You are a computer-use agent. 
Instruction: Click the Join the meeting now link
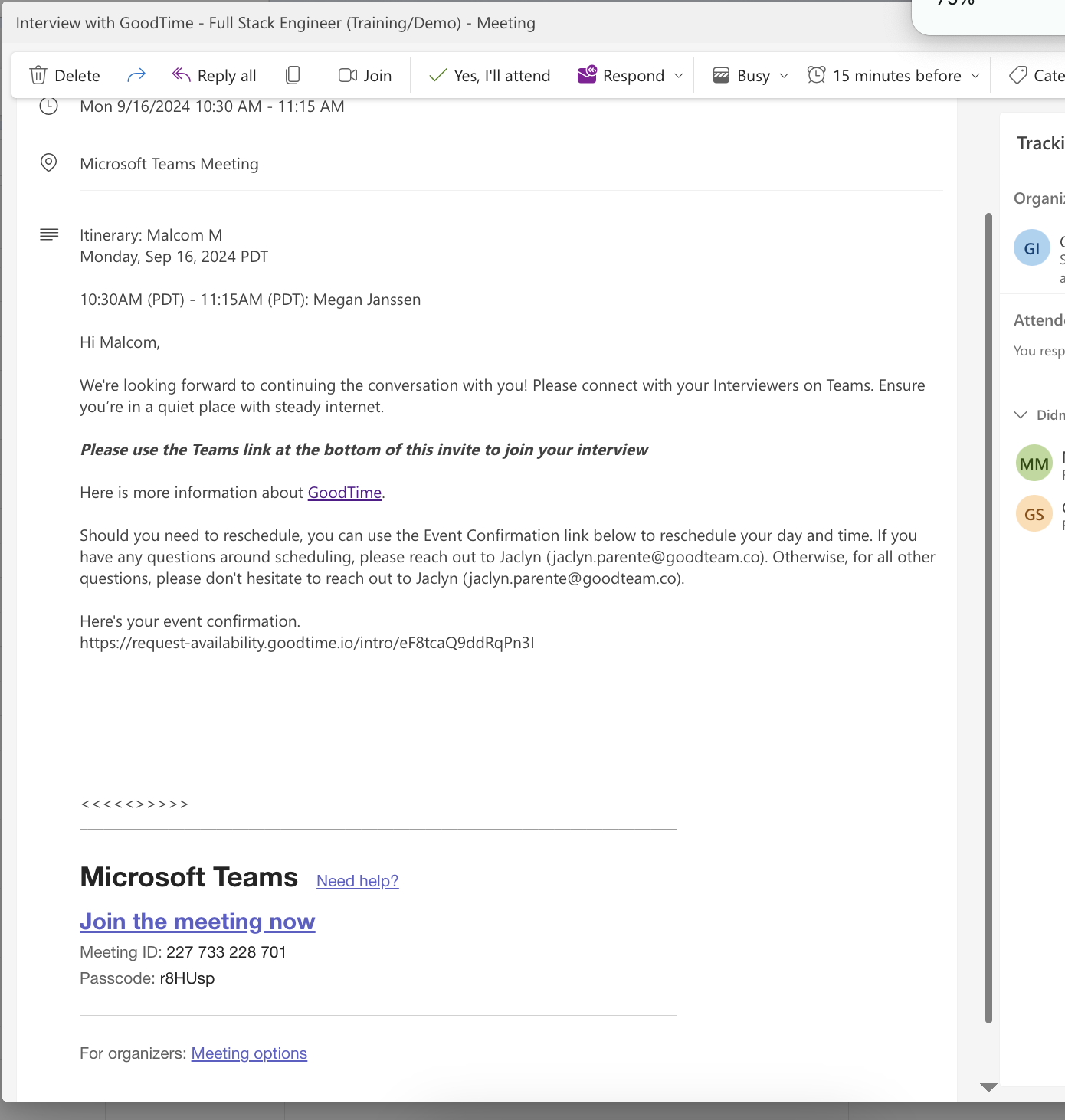pos(198,922)
